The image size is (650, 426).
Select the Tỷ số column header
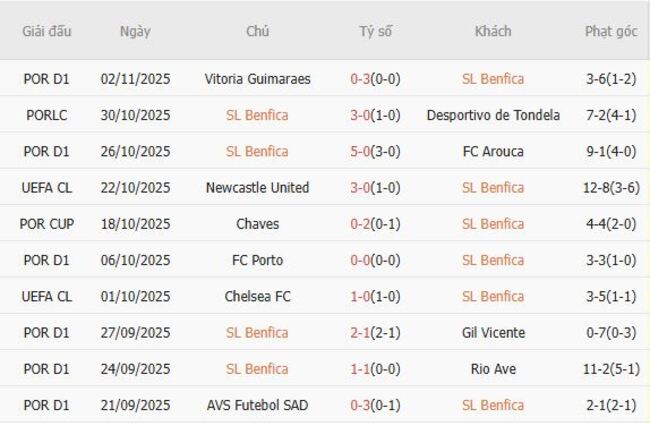[375, 31]
